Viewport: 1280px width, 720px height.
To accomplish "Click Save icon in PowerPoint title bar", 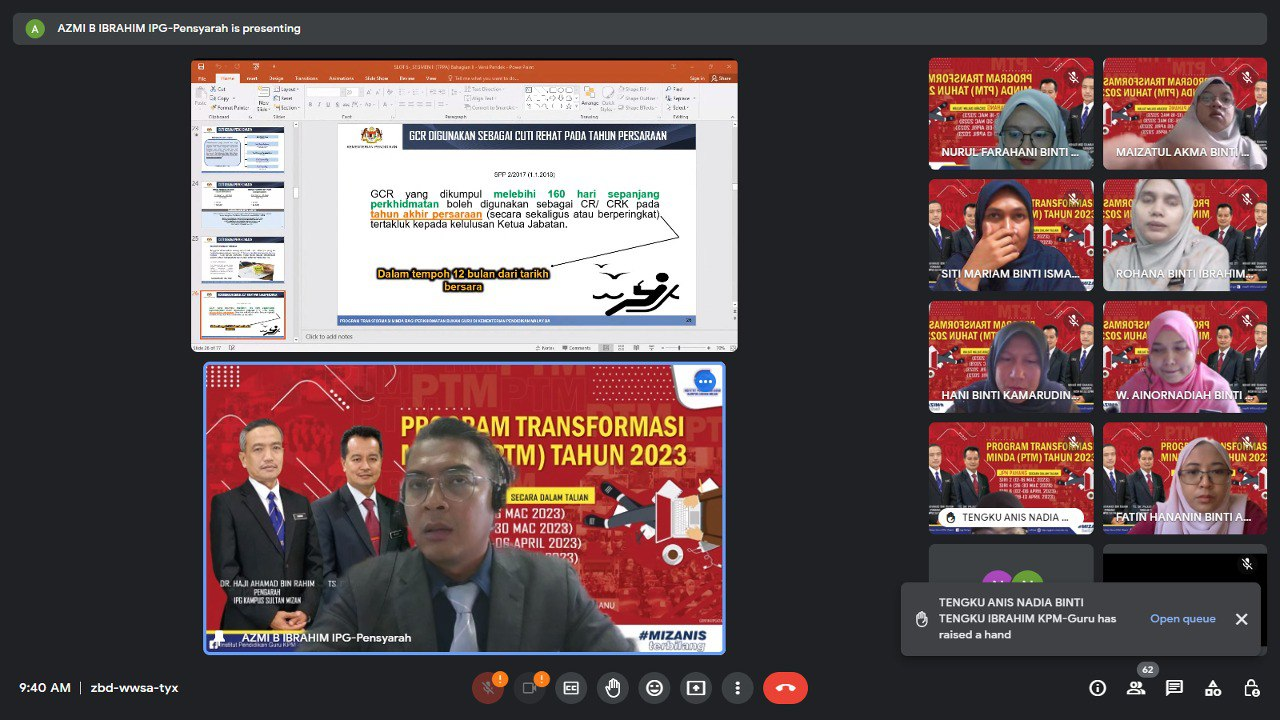I will click(x=201, y=67).
